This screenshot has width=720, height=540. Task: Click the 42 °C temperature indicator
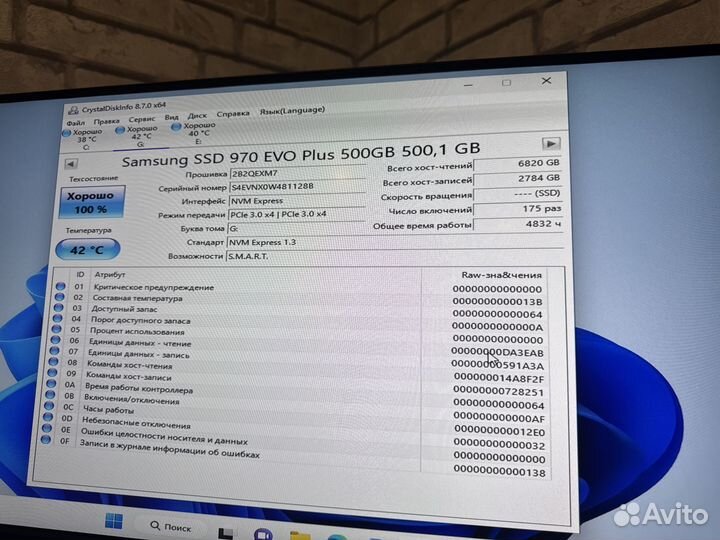click(x=87, y=250)
